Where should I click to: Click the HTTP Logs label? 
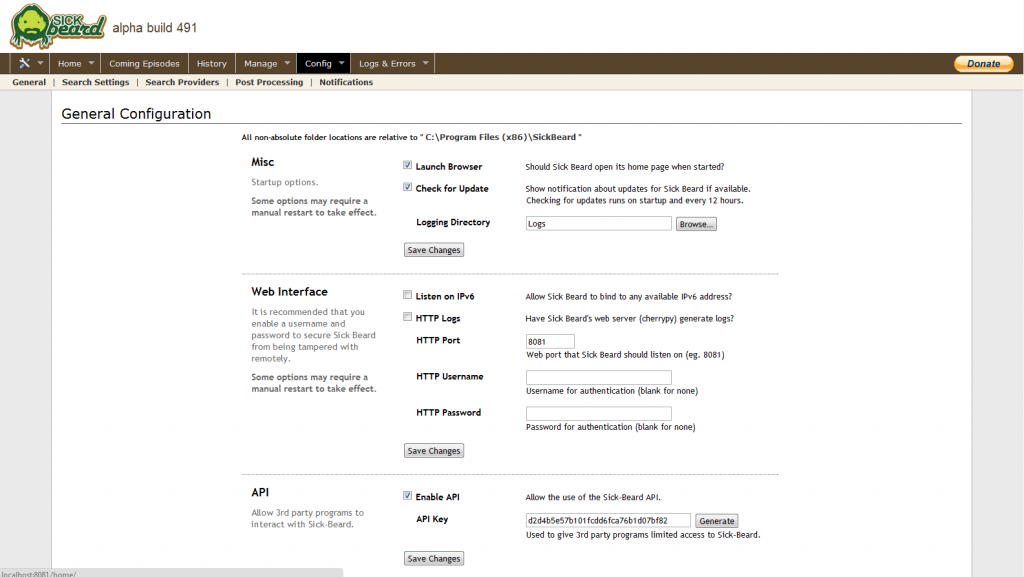click(x=438, y=319)
